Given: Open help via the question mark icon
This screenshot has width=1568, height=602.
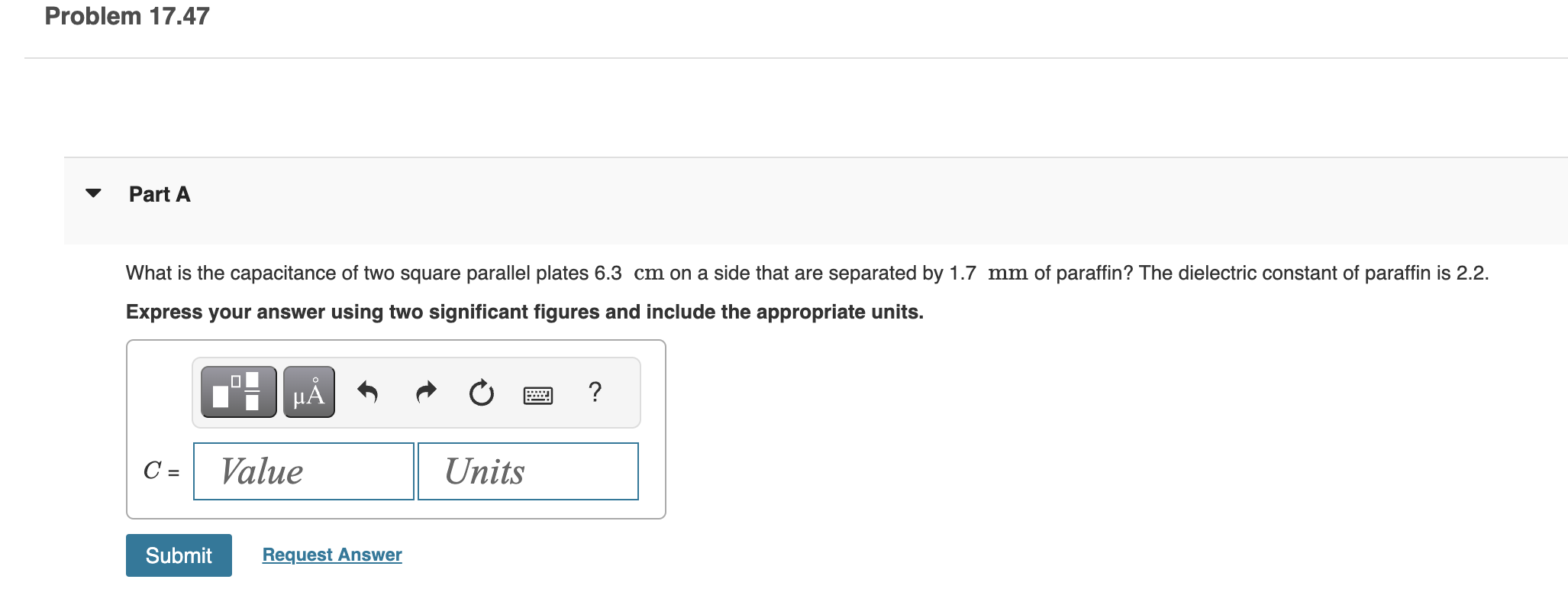Looking at the screenshot, I should coord(595,392).
